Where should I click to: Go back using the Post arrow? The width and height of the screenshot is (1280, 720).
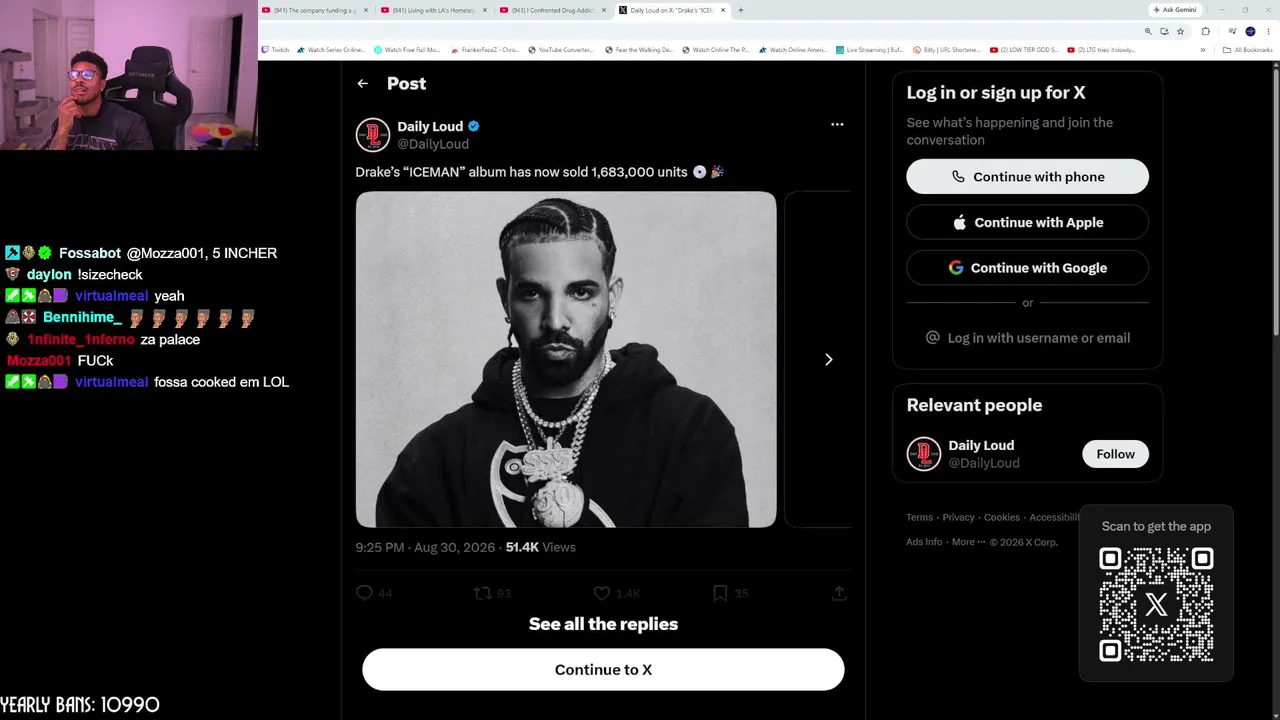pos(363,84)
